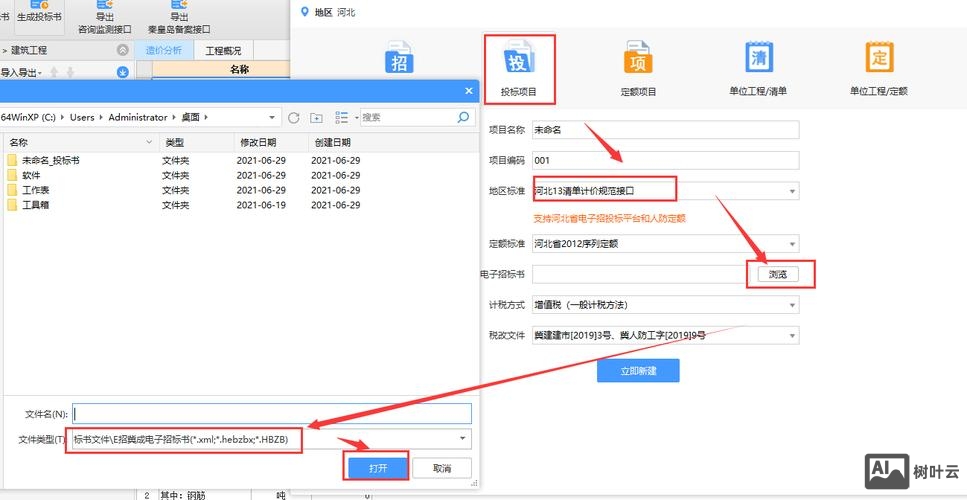Open the view mode dropdown arrow
Image resolution: width=967 pixels, height=500 pixels.
356,118
